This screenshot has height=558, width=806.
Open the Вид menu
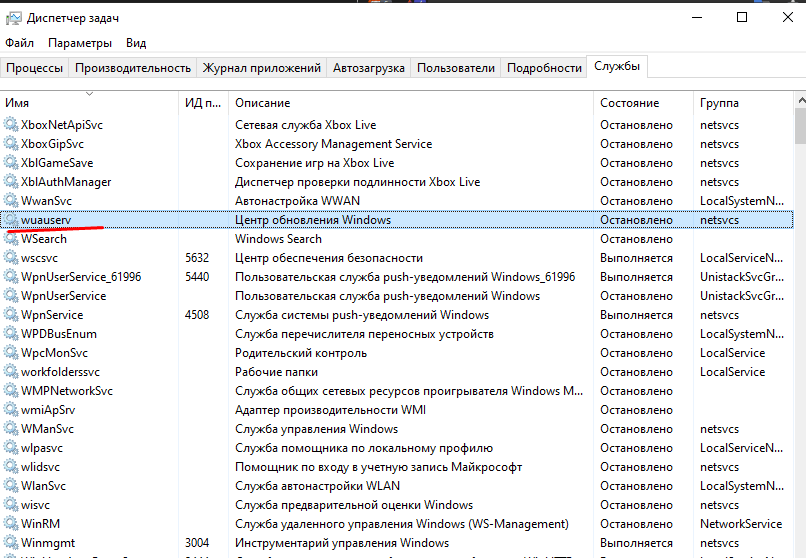coord(136,43)
